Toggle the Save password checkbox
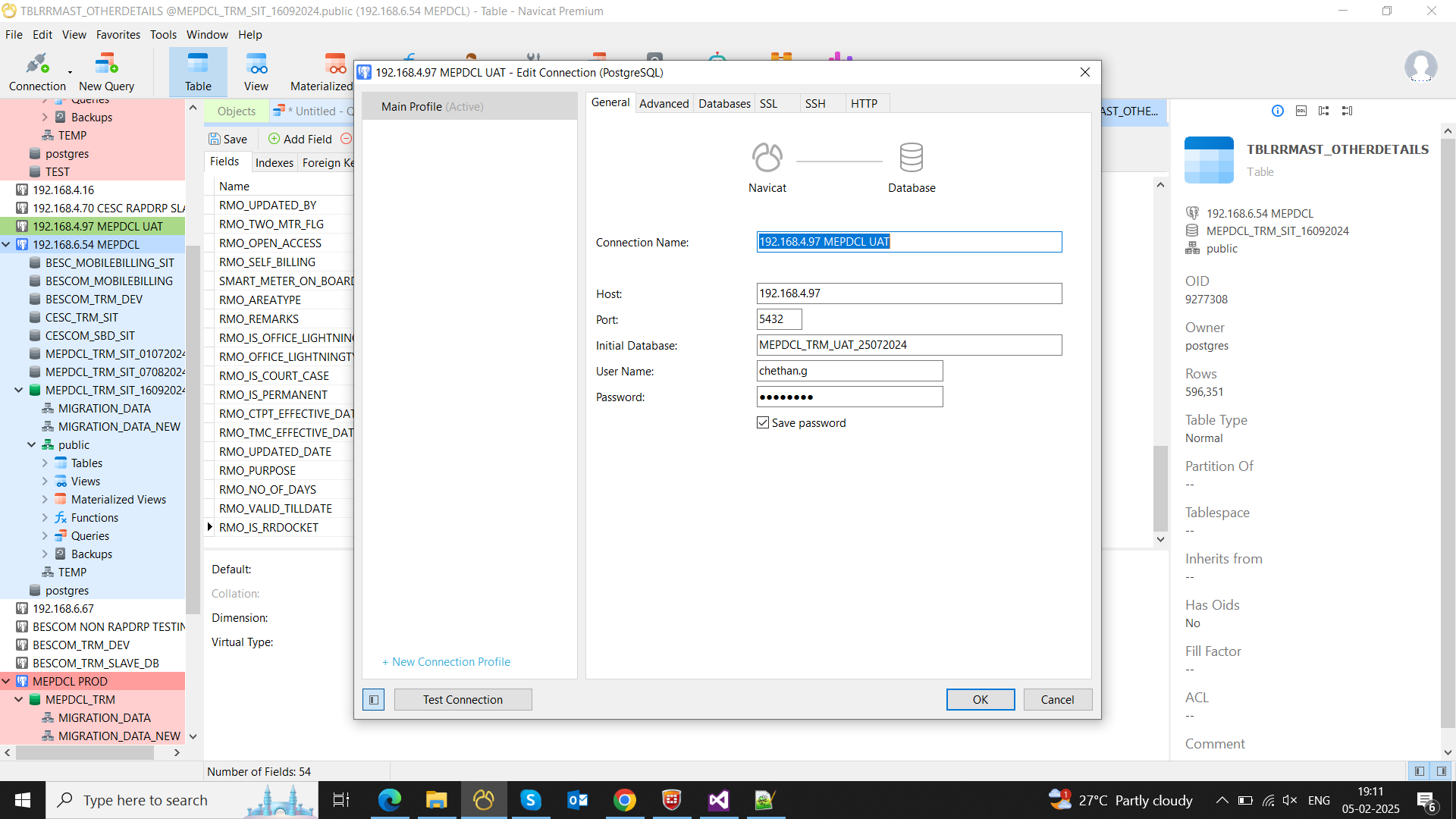Screen dimensions: 1456x819 point(763,423)
